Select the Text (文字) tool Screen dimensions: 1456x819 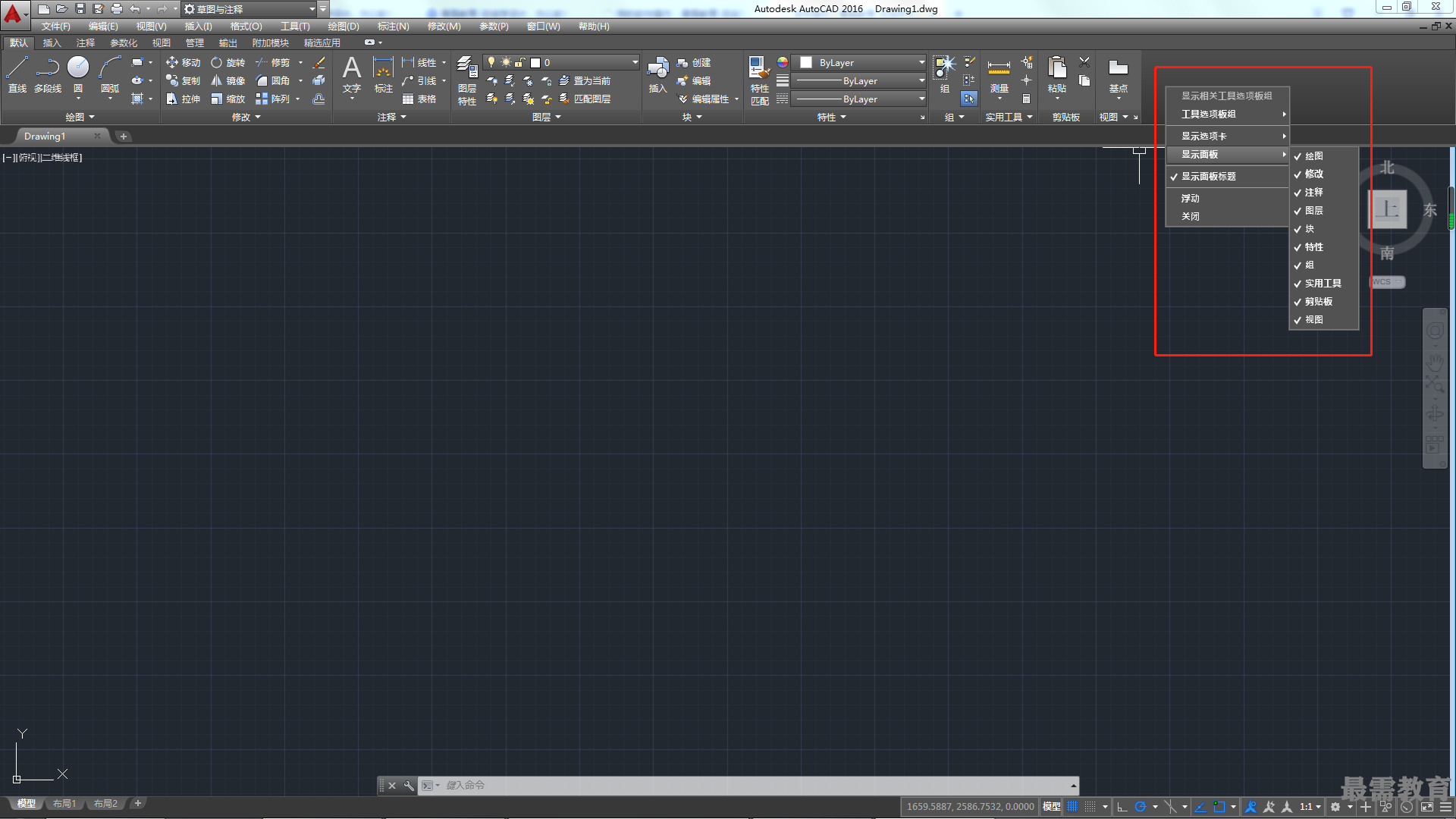tap(352, 74)
